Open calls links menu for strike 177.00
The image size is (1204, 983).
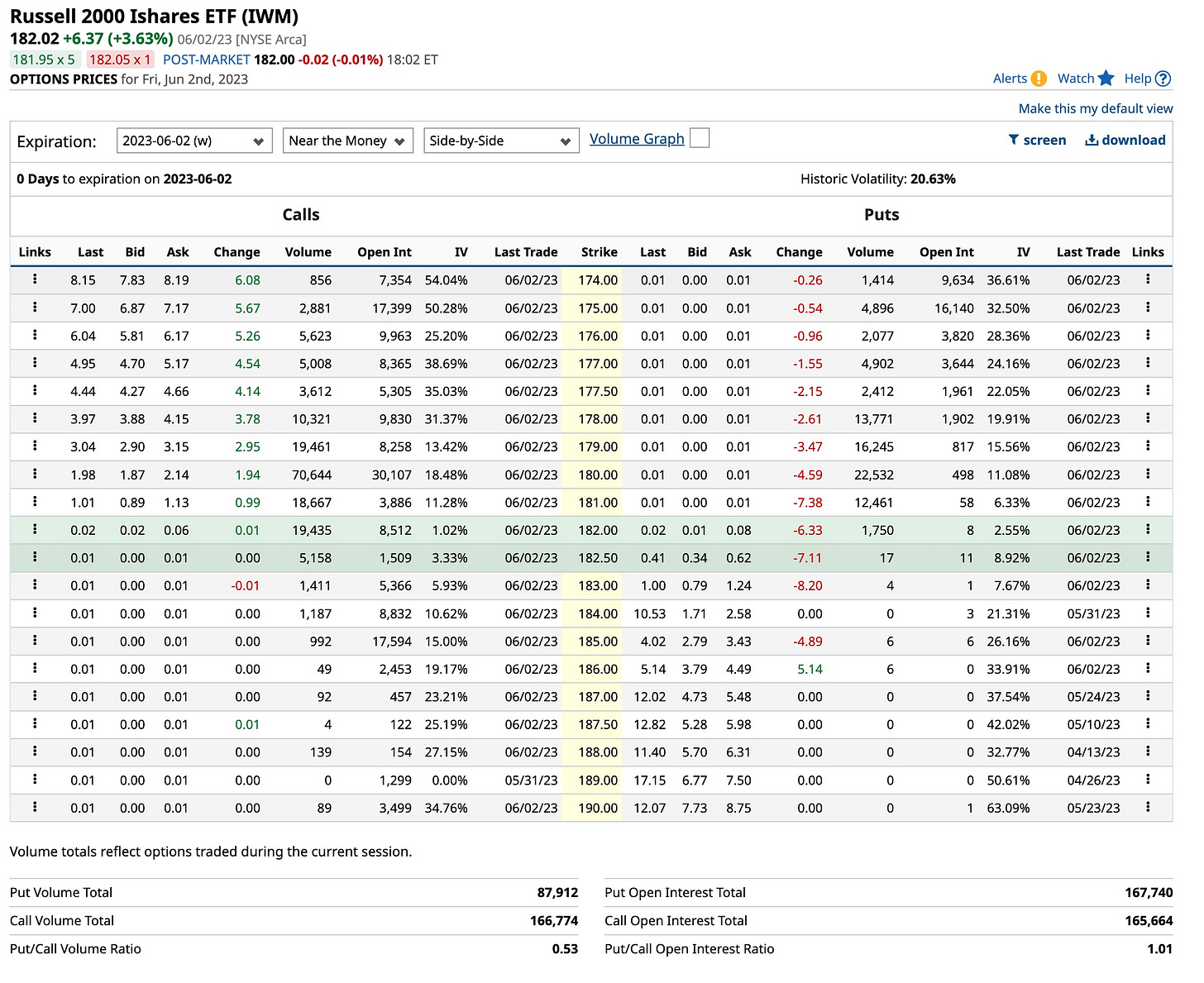[35, 363]
